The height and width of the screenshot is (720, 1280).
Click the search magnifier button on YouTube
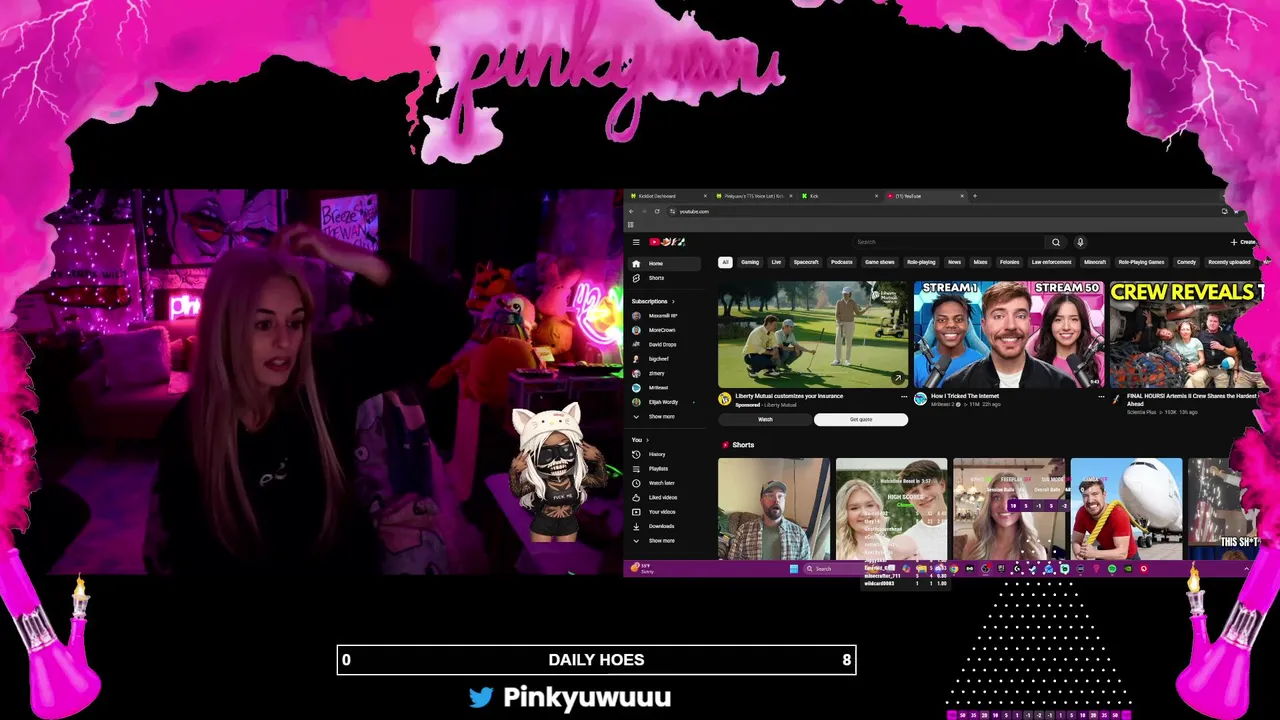click(1055, 242)
